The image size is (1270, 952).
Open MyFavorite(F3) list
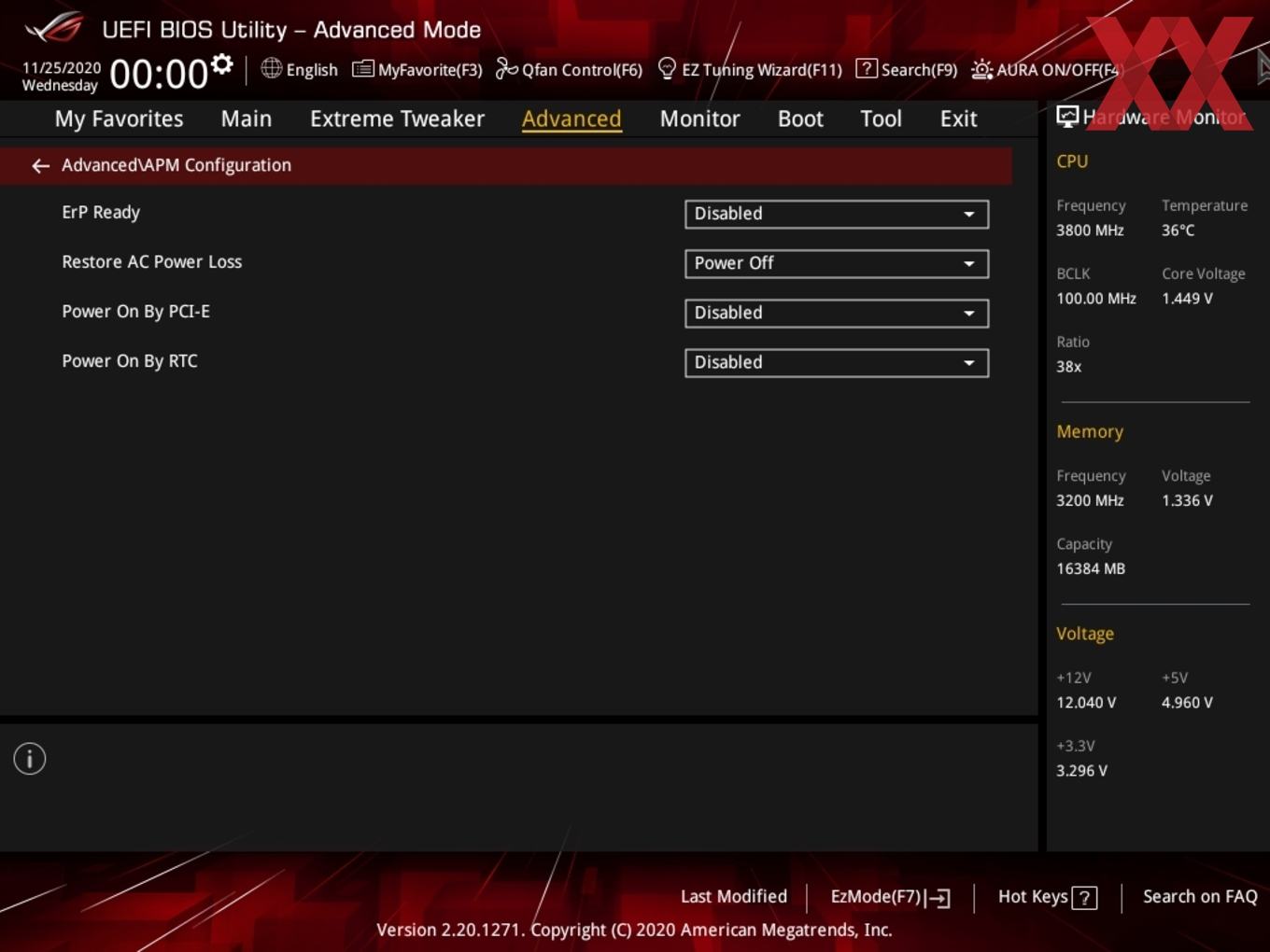click(x=417, y=69)
